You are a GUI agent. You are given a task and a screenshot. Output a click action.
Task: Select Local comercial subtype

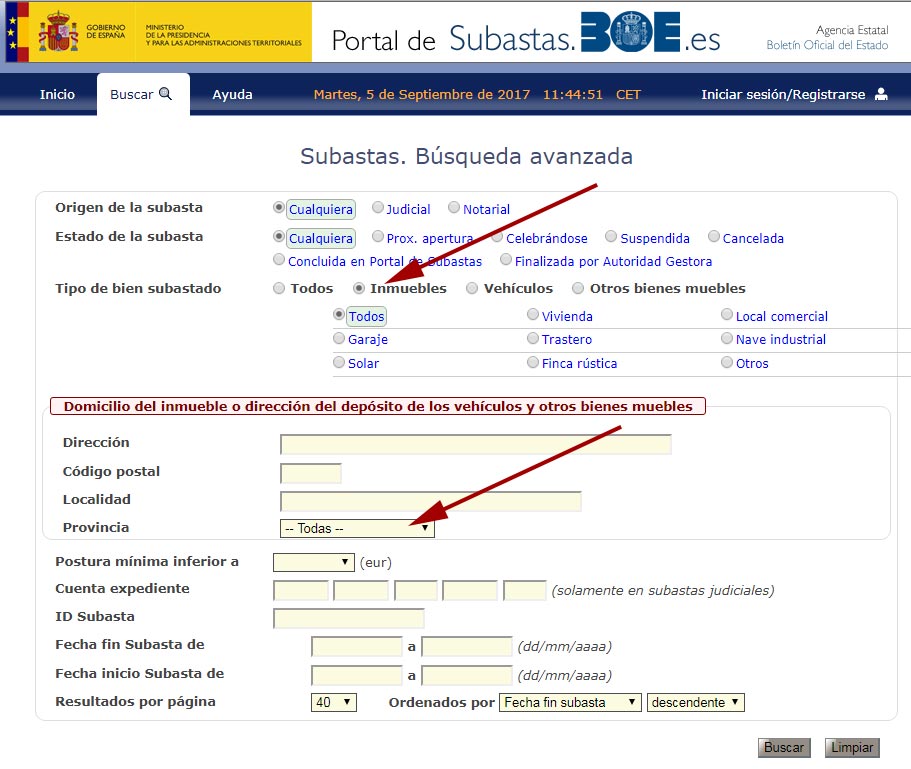(x=727, y=314)
